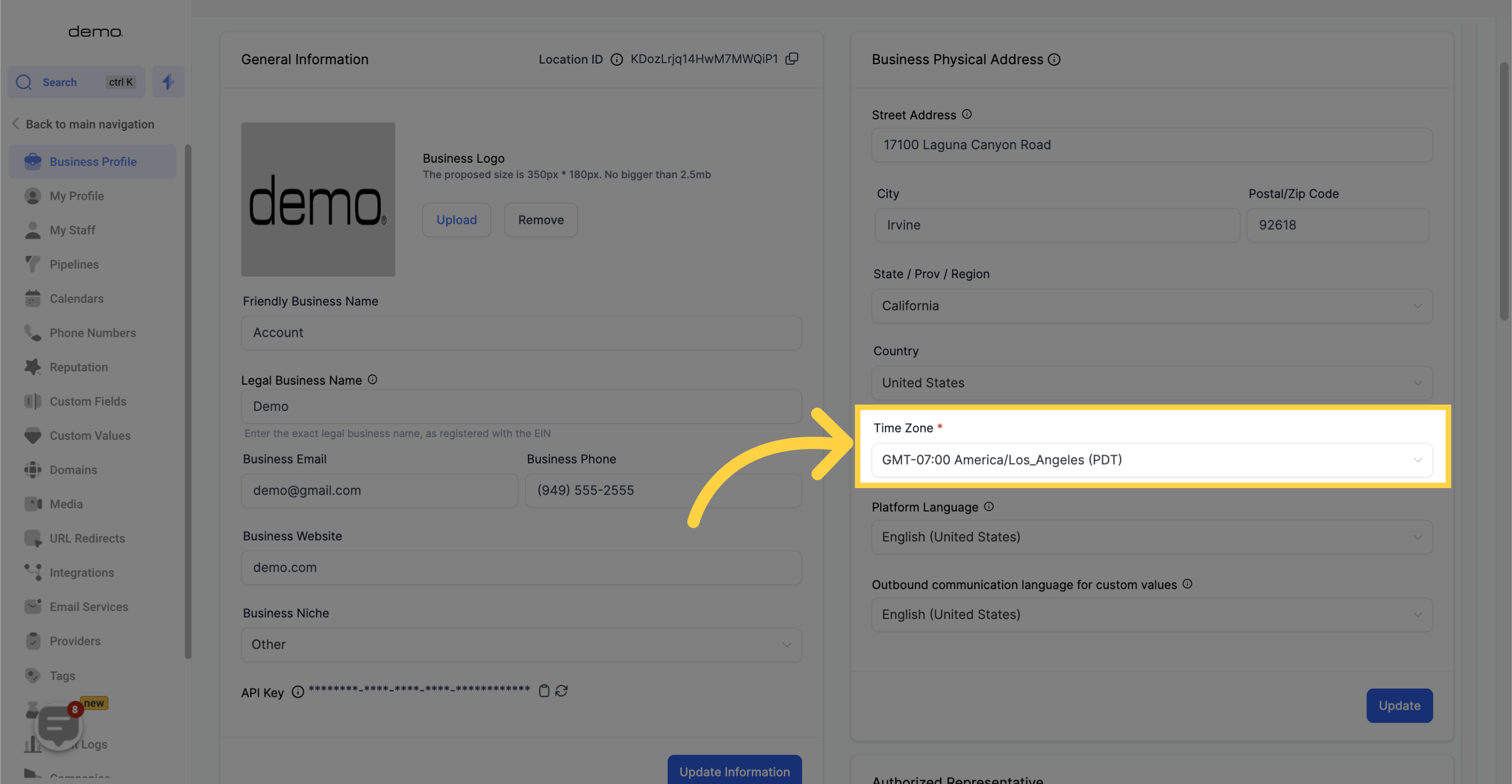Click the Phone Numbers handset icon
This screenshot has width=1512, height=784.
point(33,333)
